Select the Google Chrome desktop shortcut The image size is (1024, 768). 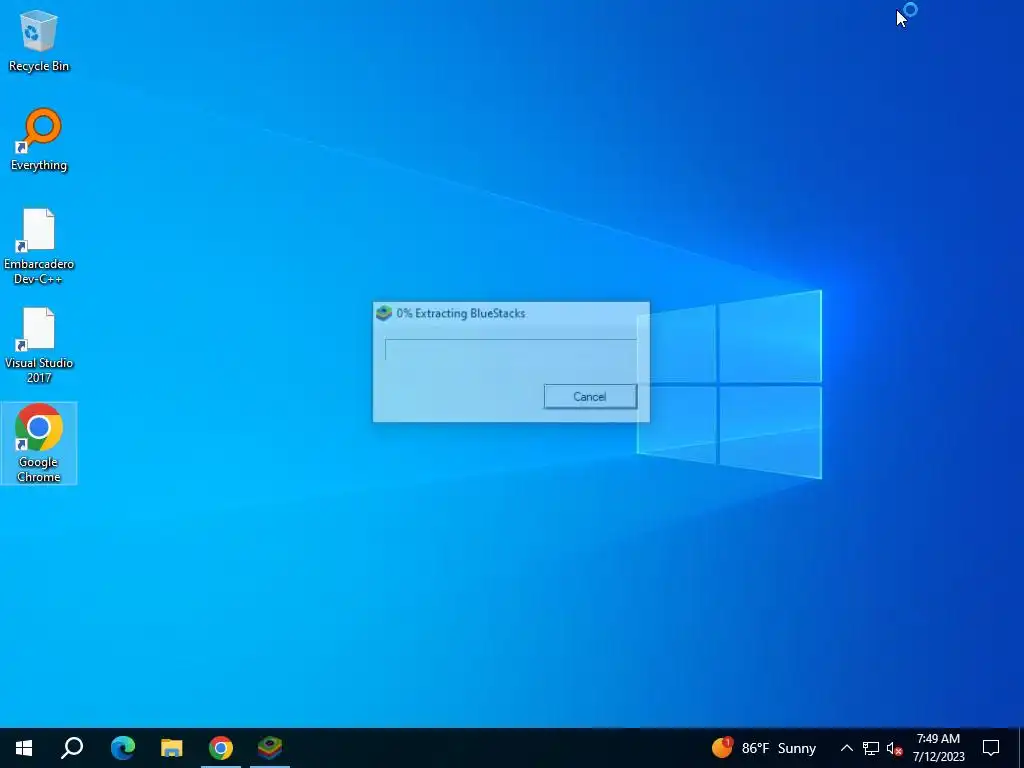pos(39,443)
